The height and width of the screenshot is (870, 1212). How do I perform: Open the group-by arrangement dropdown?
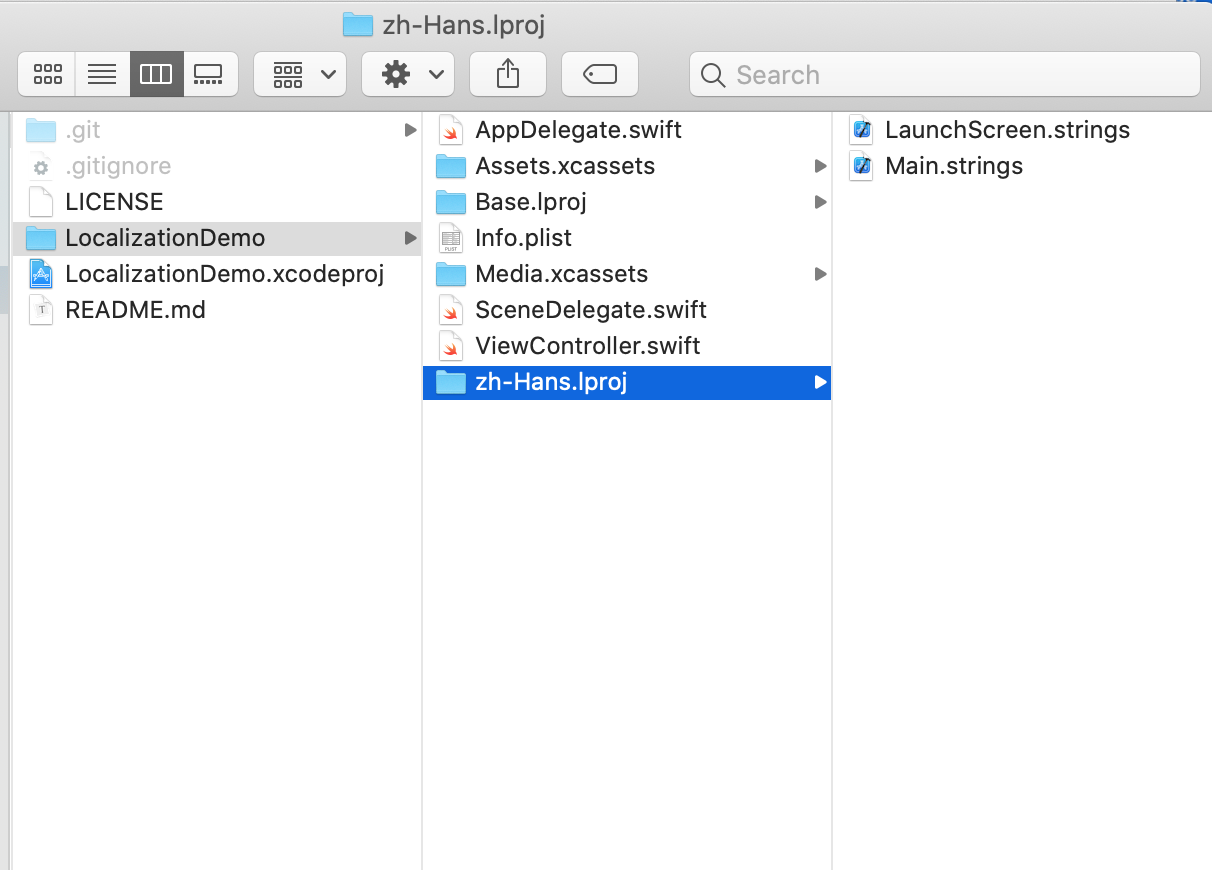(x=300, y=74)
